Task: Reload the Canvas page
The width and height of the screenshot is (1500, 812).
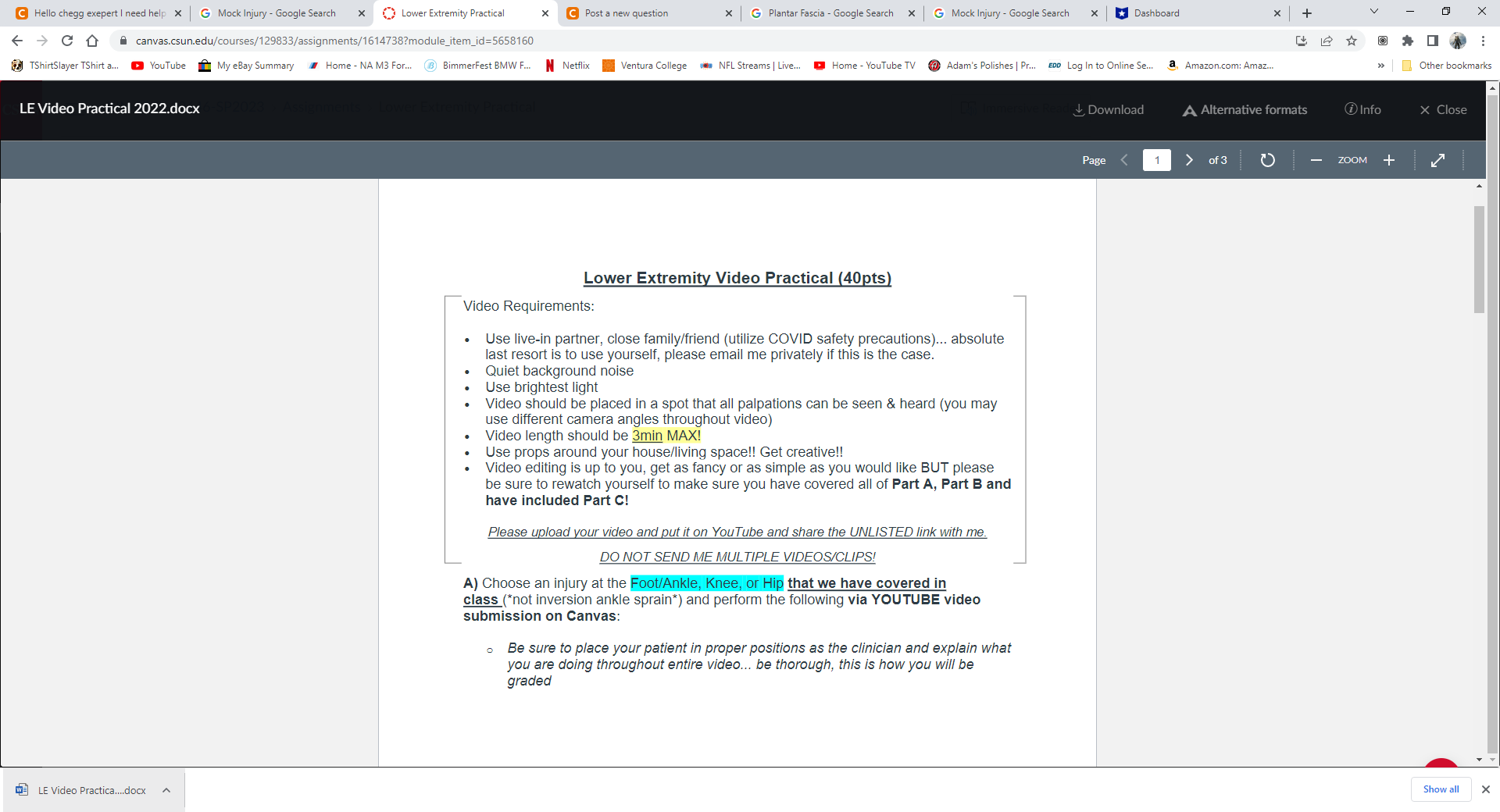Action: coord(66,41)
